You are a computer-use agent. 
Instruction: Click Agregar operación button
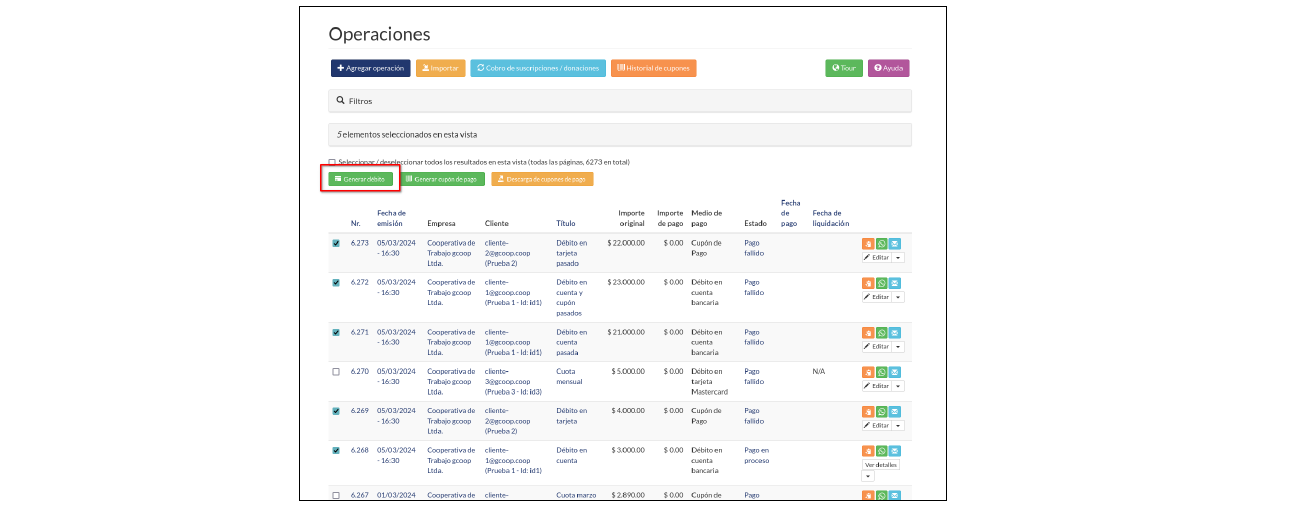tap(371, 68)
